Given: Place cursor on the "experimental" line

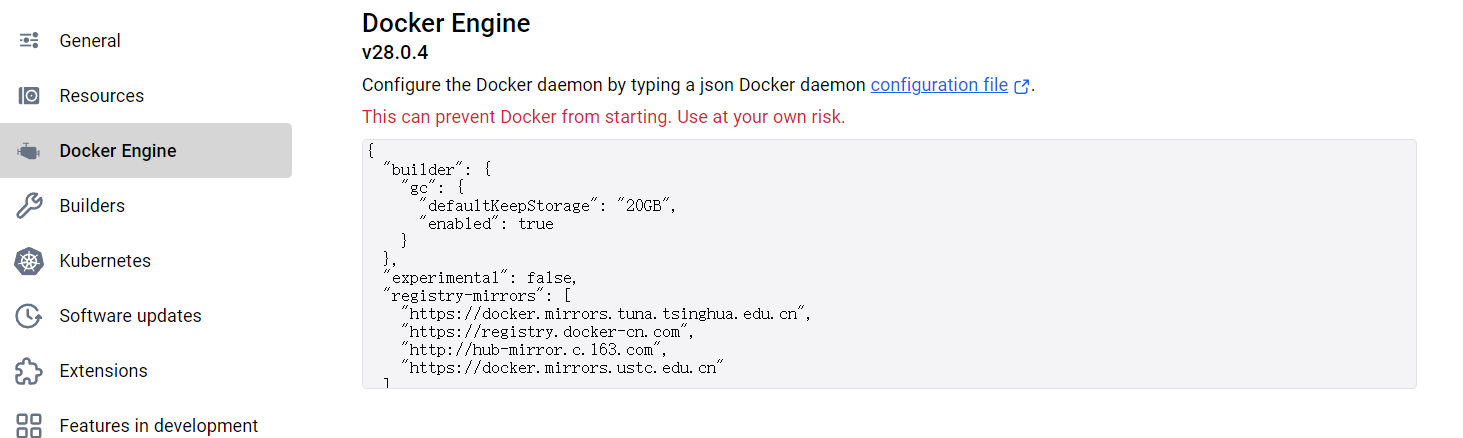Looking at the screenshot, I should click(480, 277).
